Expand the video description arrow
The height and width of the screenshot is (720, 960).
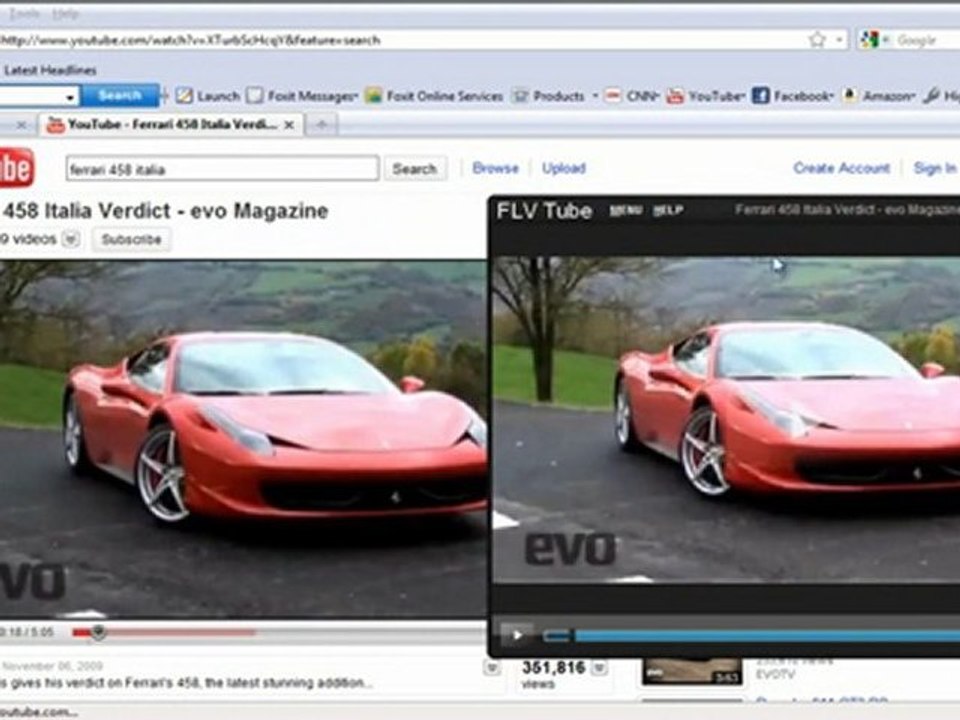[491, 667]
